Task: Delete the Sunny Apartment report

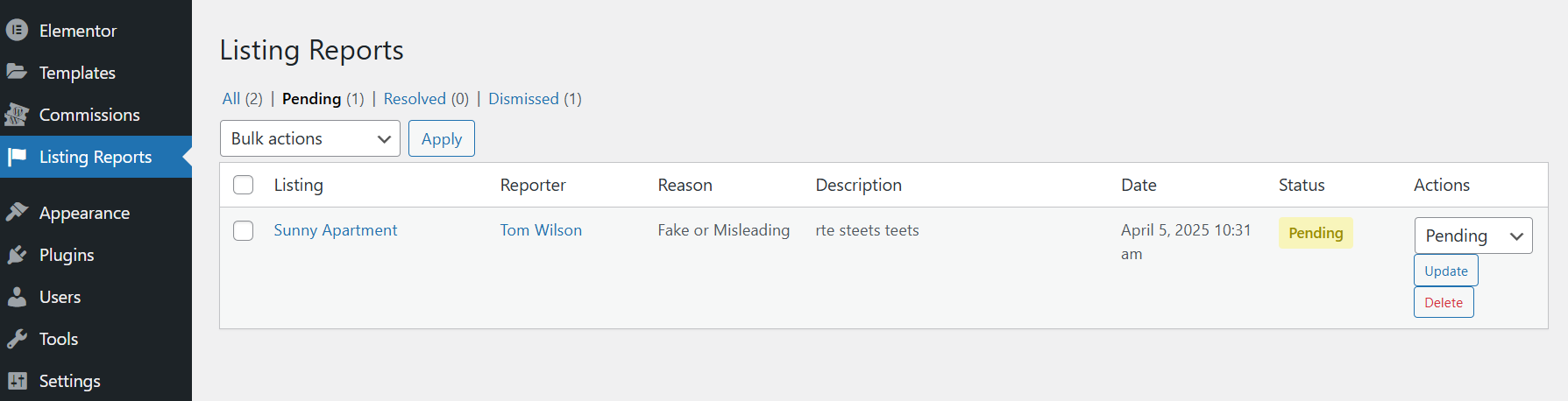Action: (1443, 302)
